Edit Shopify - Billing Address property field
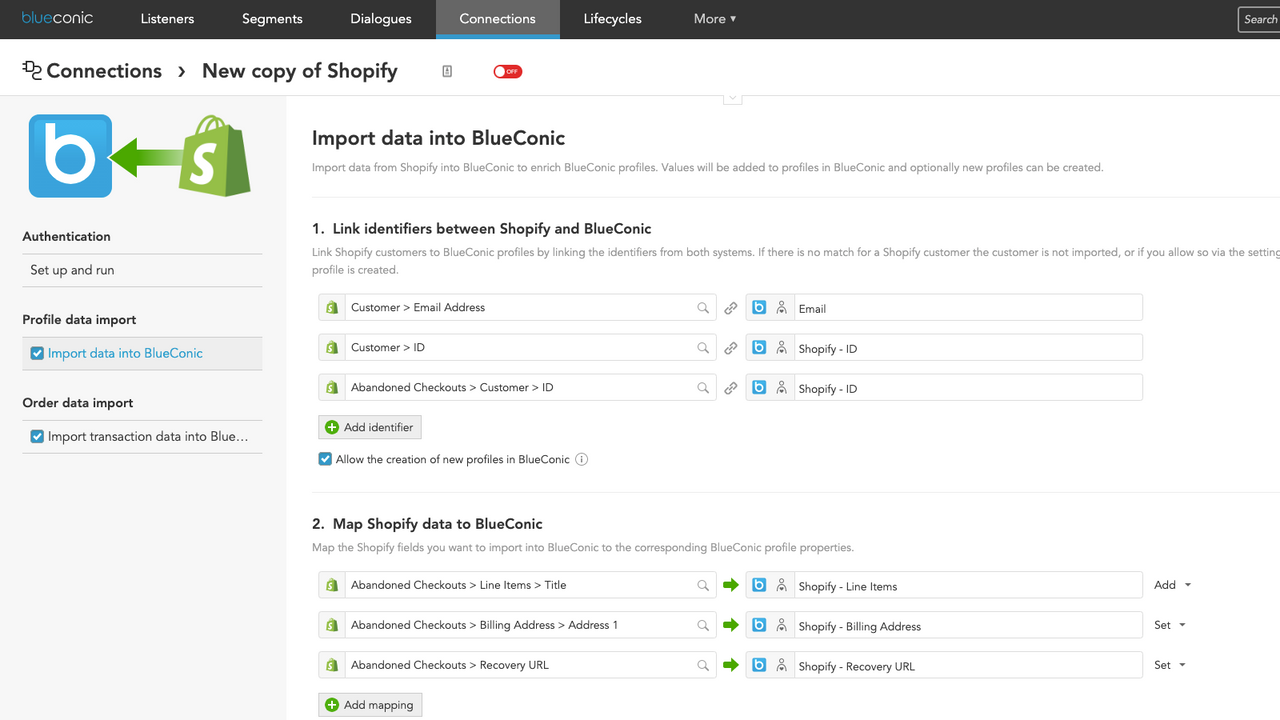The image size is (1280, 720). 967,626
